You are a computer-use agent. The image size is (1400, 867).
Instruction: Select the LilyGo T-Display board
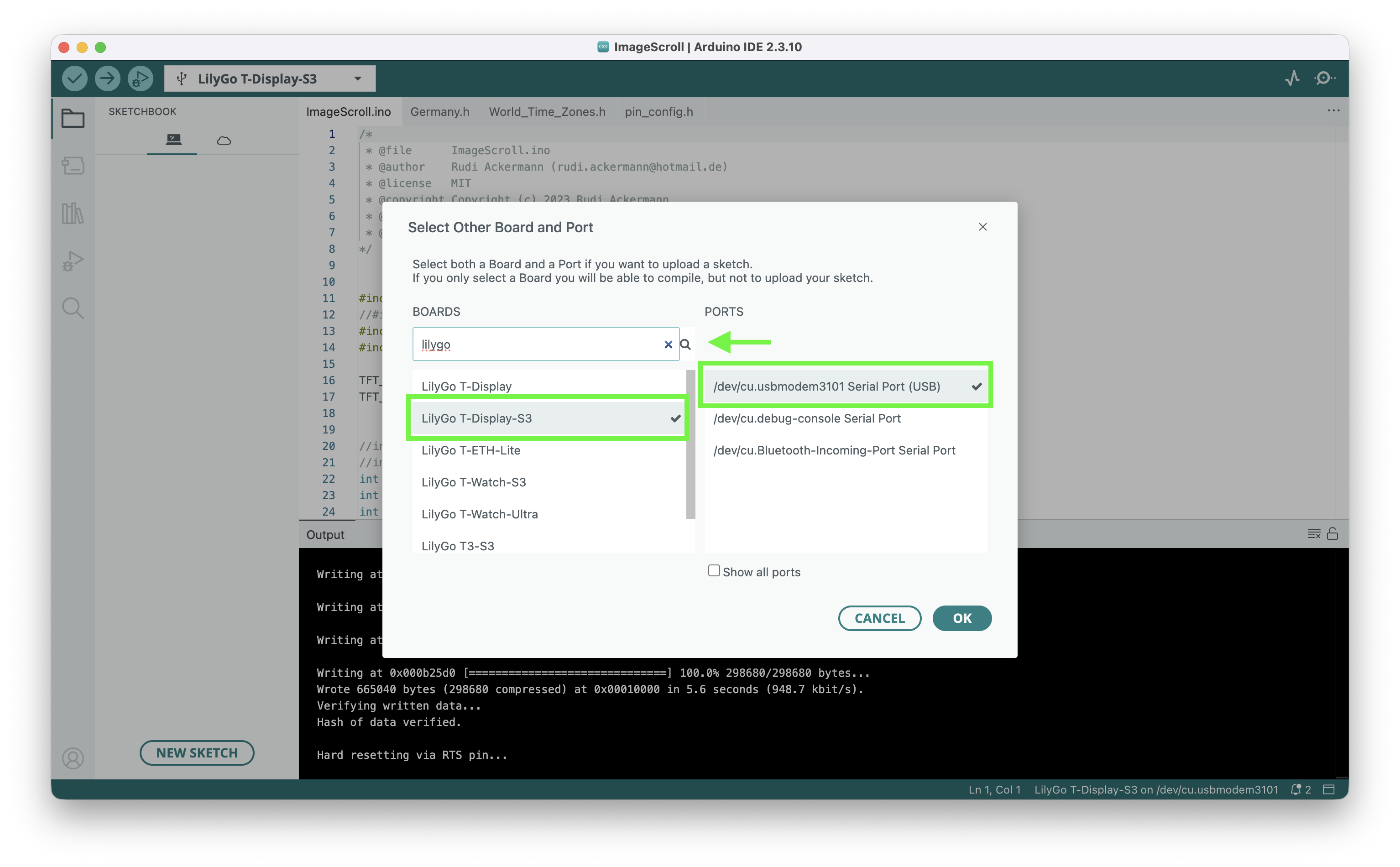pyautogui.click(x=549, y=386)
